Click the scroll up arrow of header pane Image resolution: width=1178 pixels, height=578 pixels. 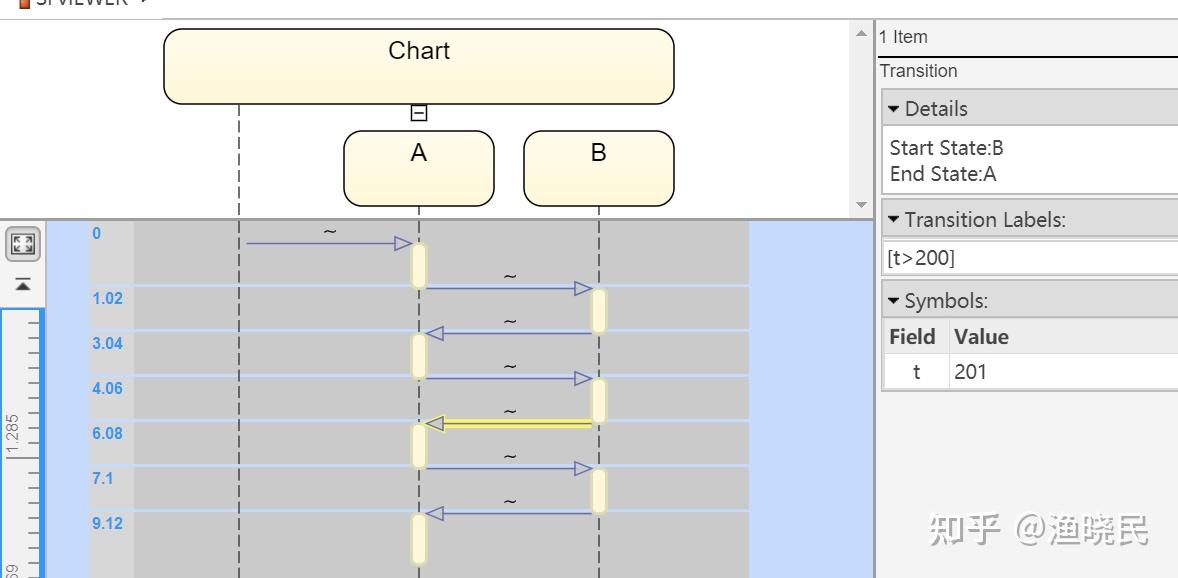click(x=861, y=35)
